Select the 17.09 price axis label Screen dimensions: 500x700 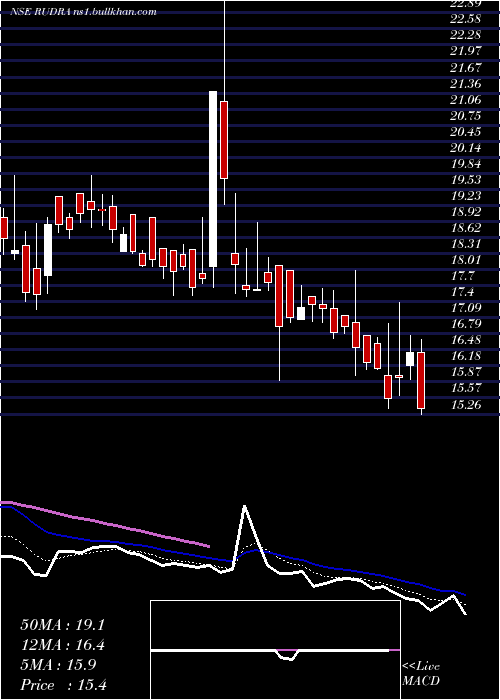[x=466, y=308]
